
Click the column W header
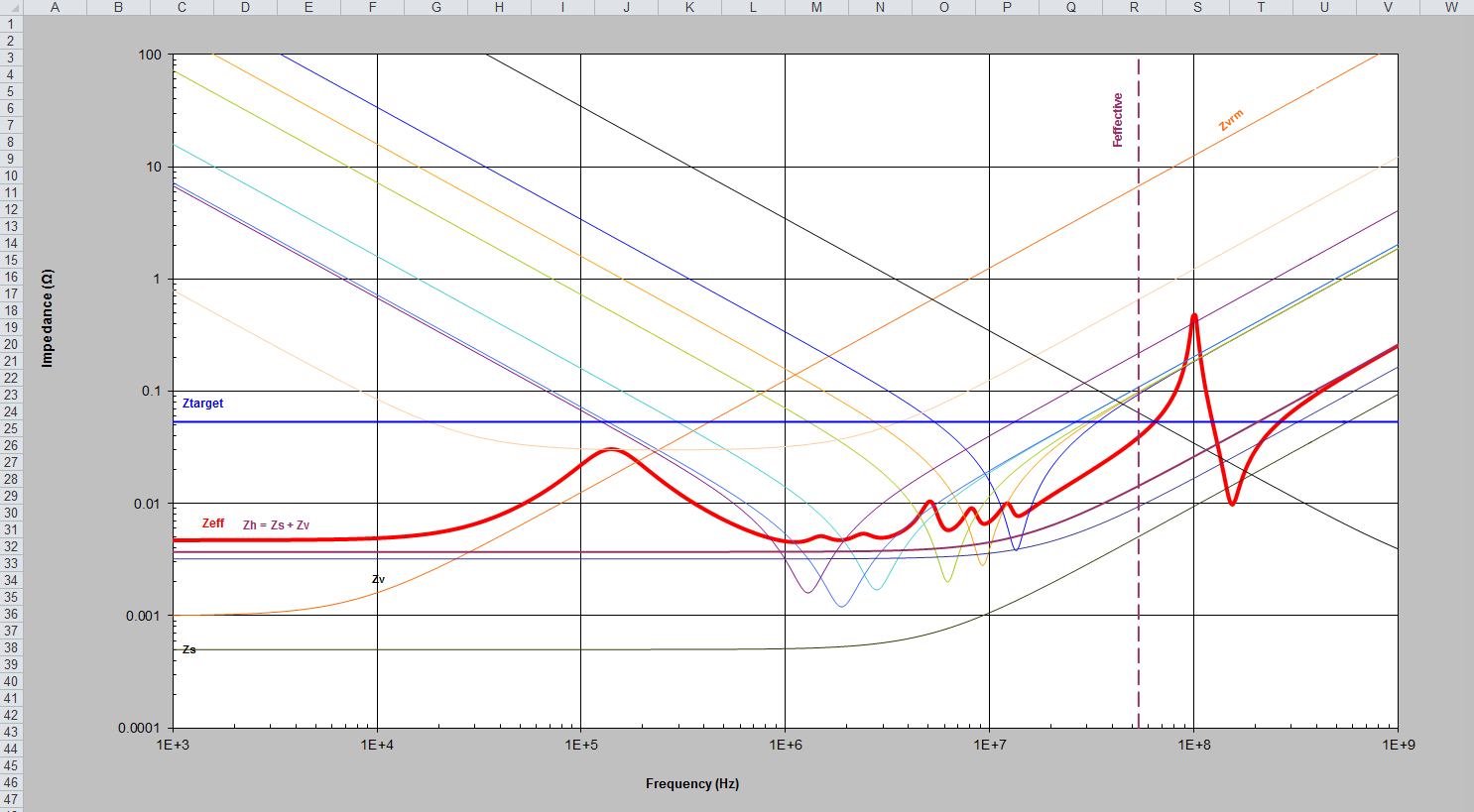[x=1451, y=7]
